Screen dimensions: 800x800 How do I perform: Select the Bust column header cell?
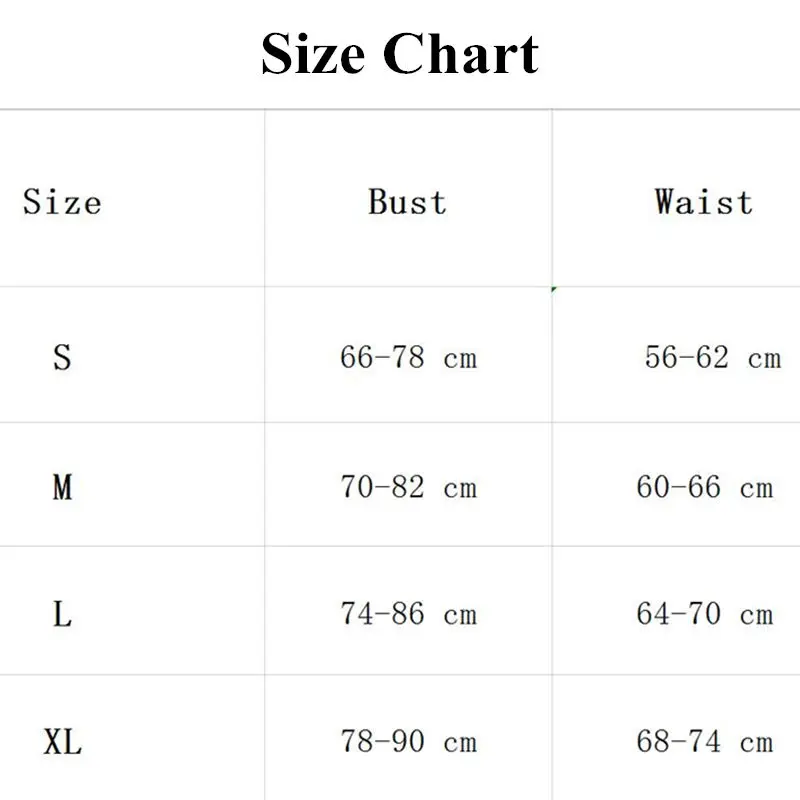pos(408,198)
